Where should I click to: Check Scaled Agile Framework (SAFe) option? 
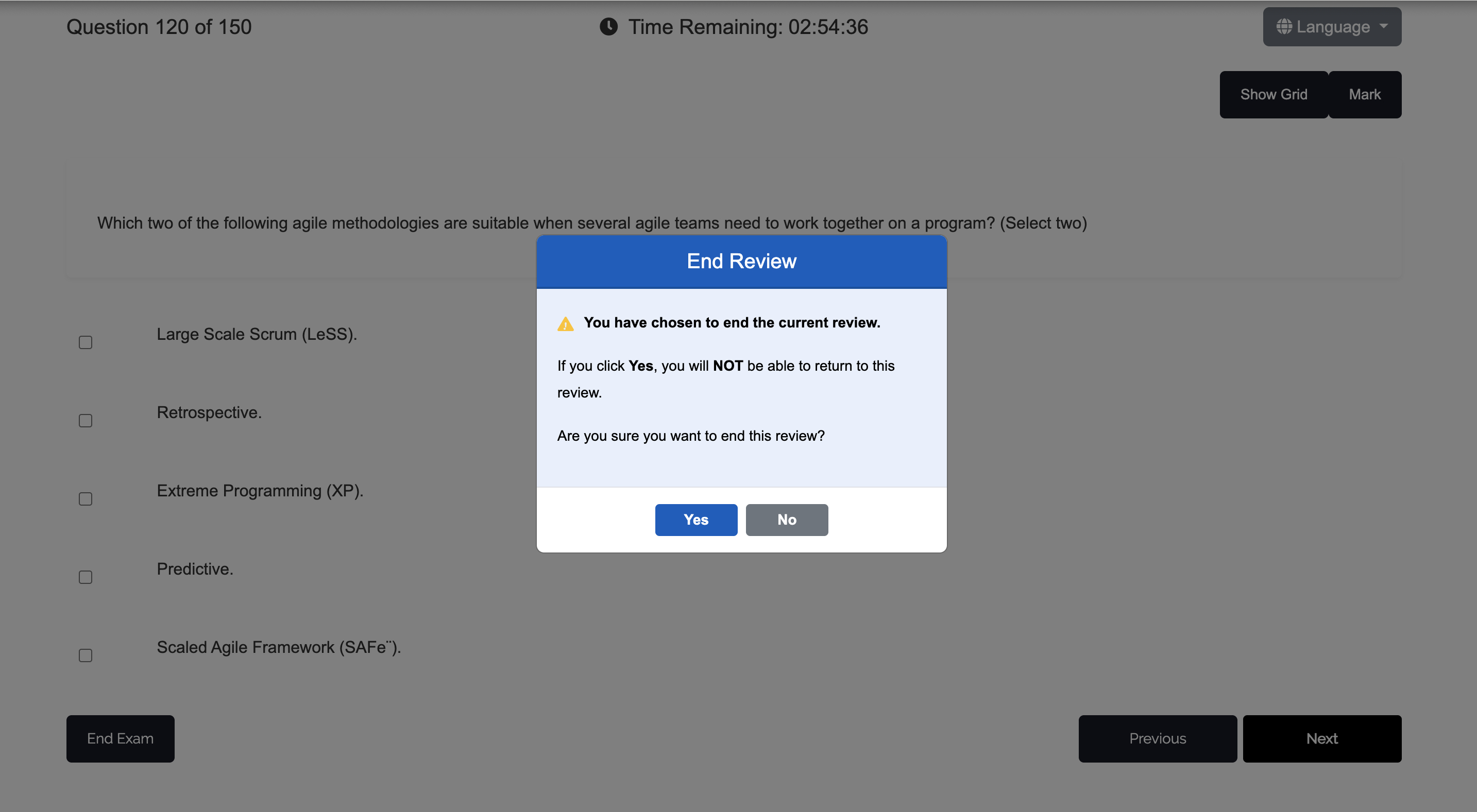(x=86, y=655)
